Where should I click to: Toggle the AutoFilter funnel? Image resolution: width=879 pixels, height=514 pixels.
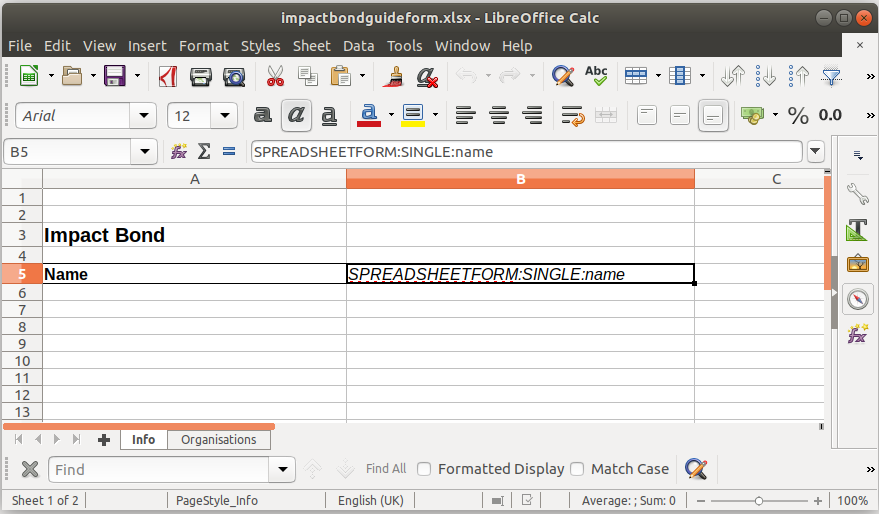831,76
